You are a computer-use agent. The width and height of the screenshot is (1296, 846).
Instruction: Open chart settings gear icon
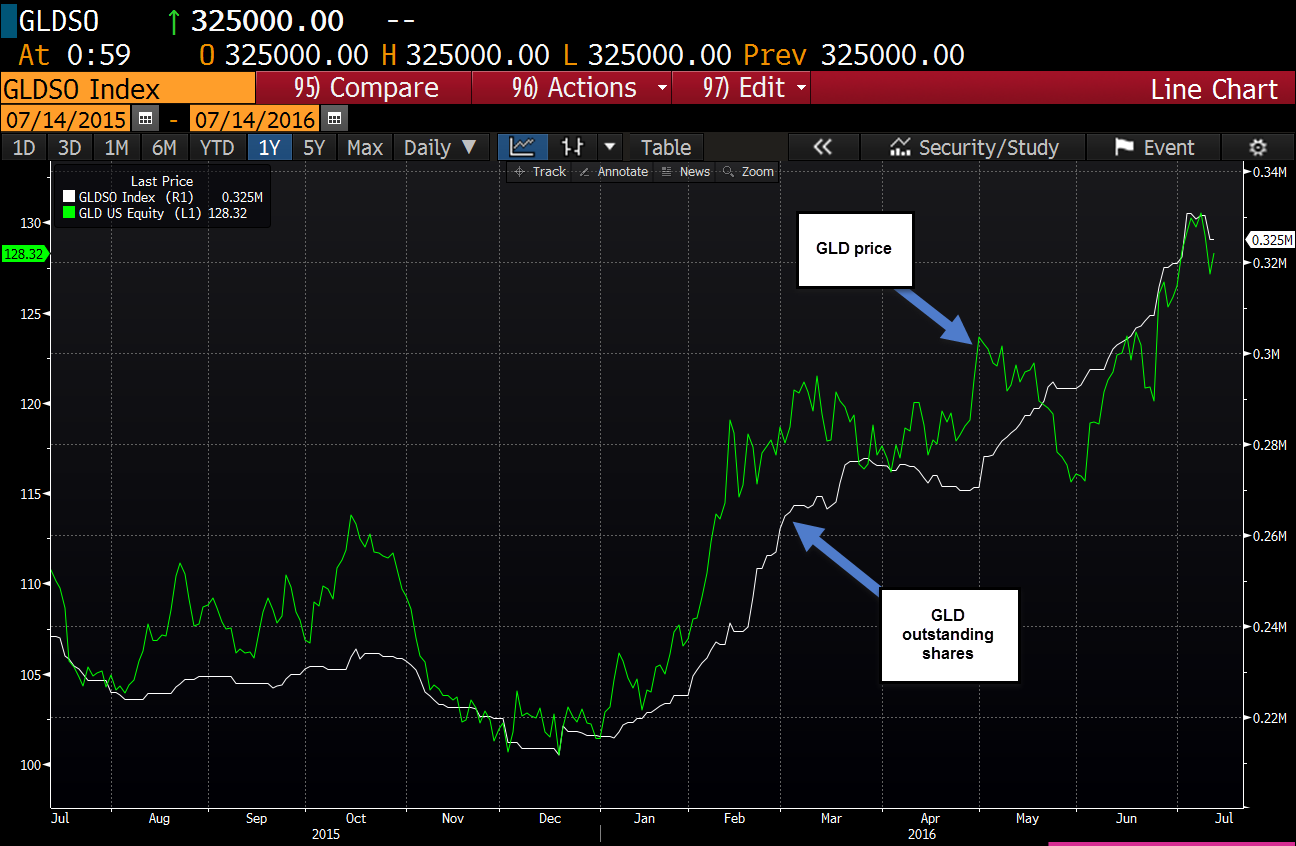click(1258, 147)
